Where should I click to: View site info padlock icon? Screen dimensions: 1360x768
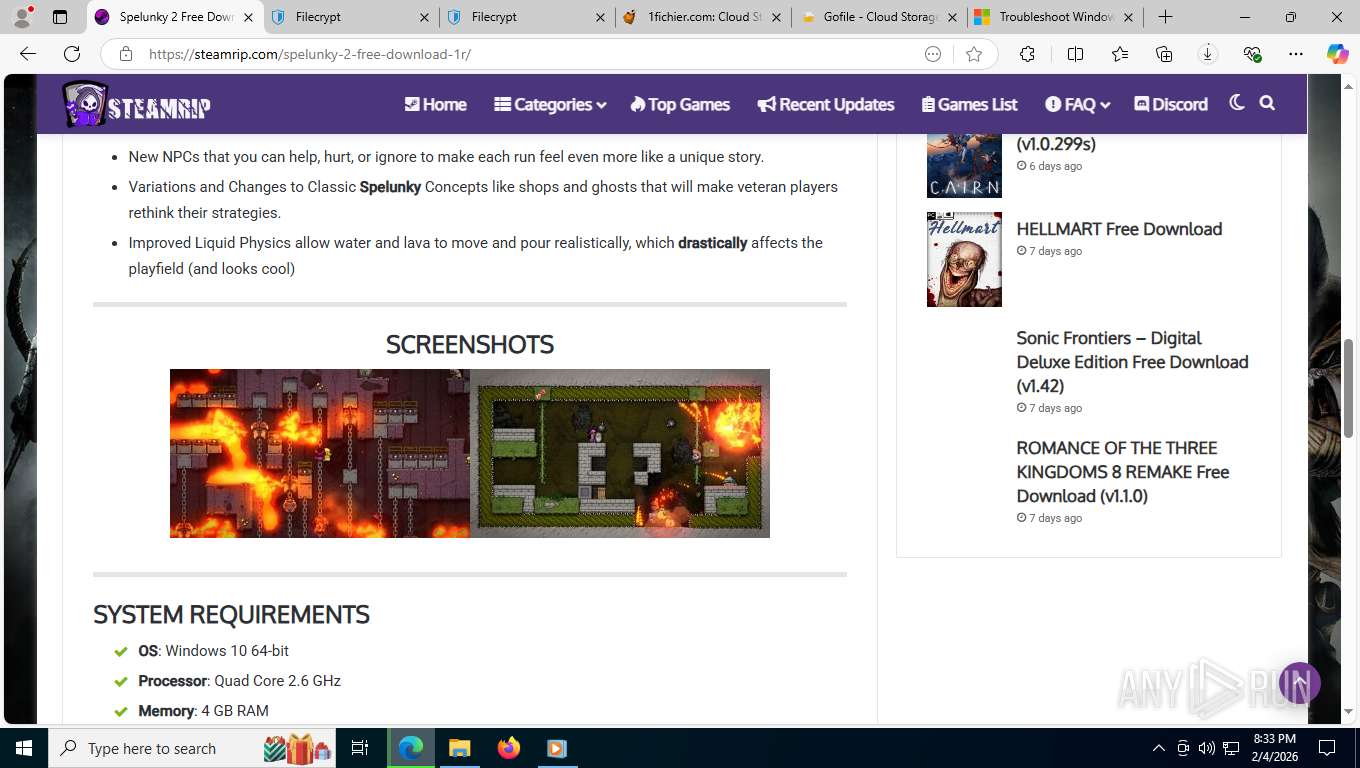tap(126, 54)
